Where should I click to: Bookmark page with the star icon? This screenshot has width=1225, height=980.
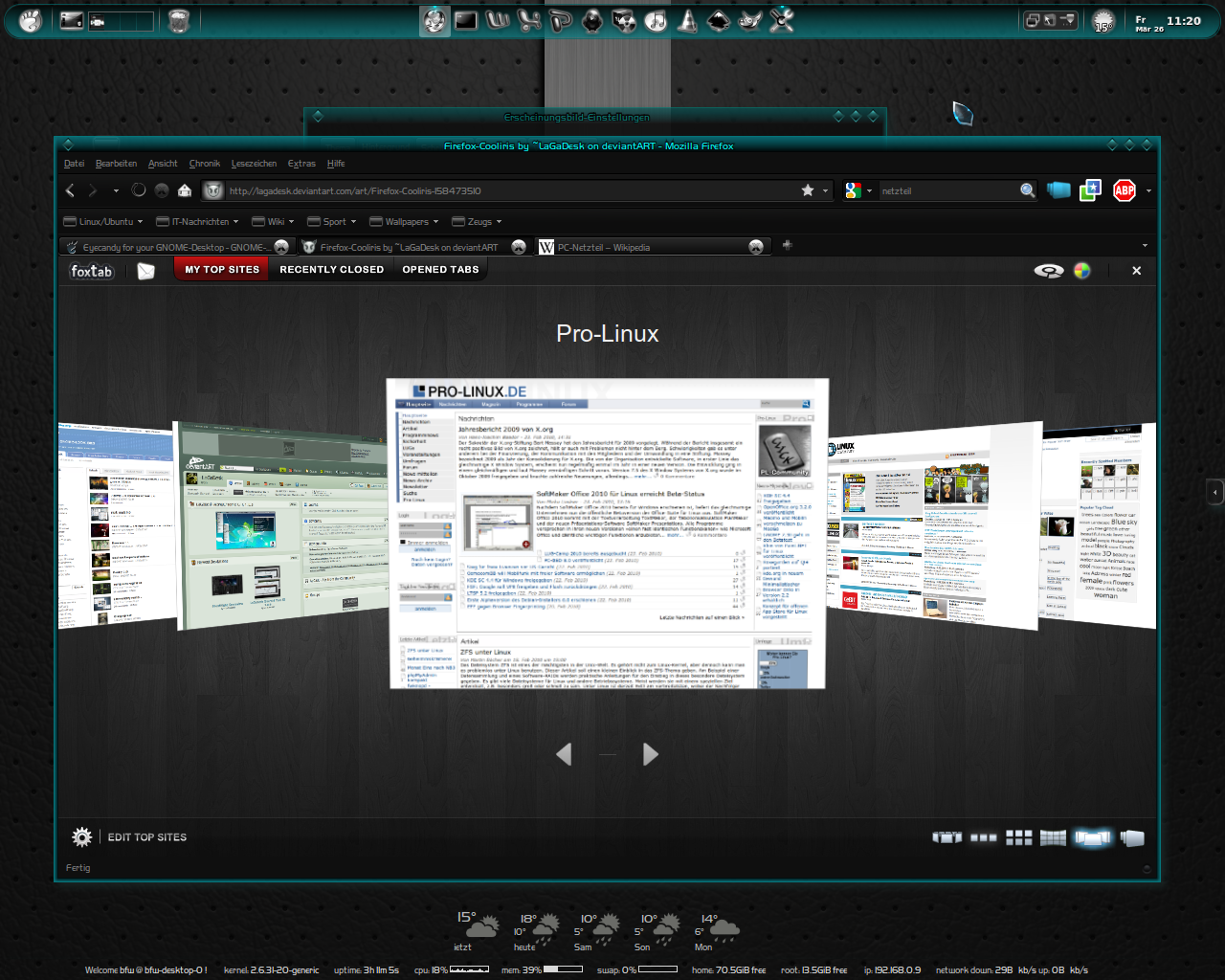click(808, 190)
